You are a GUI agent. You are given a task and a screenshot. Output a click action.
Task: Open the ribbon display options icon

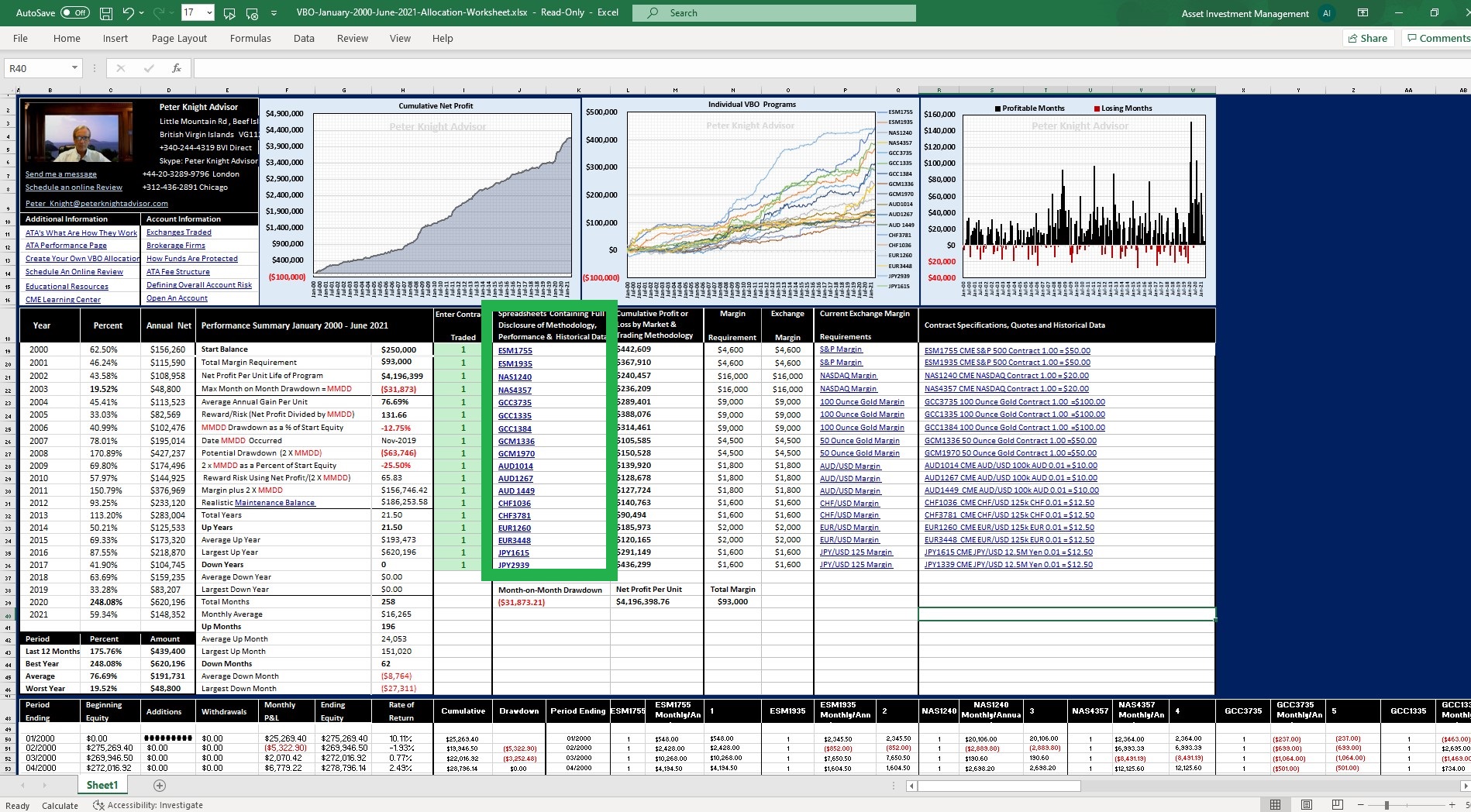1362,13
